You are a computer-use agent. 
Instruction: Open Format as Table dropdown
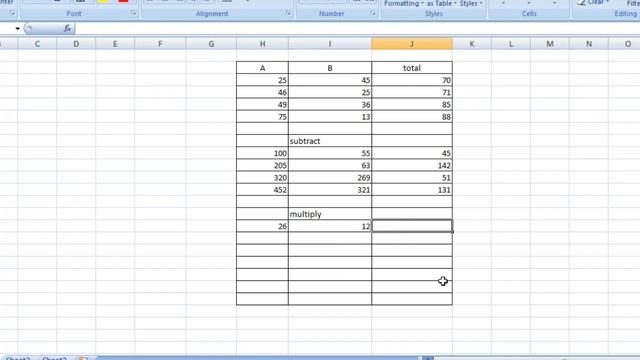[x=441, y=4]
